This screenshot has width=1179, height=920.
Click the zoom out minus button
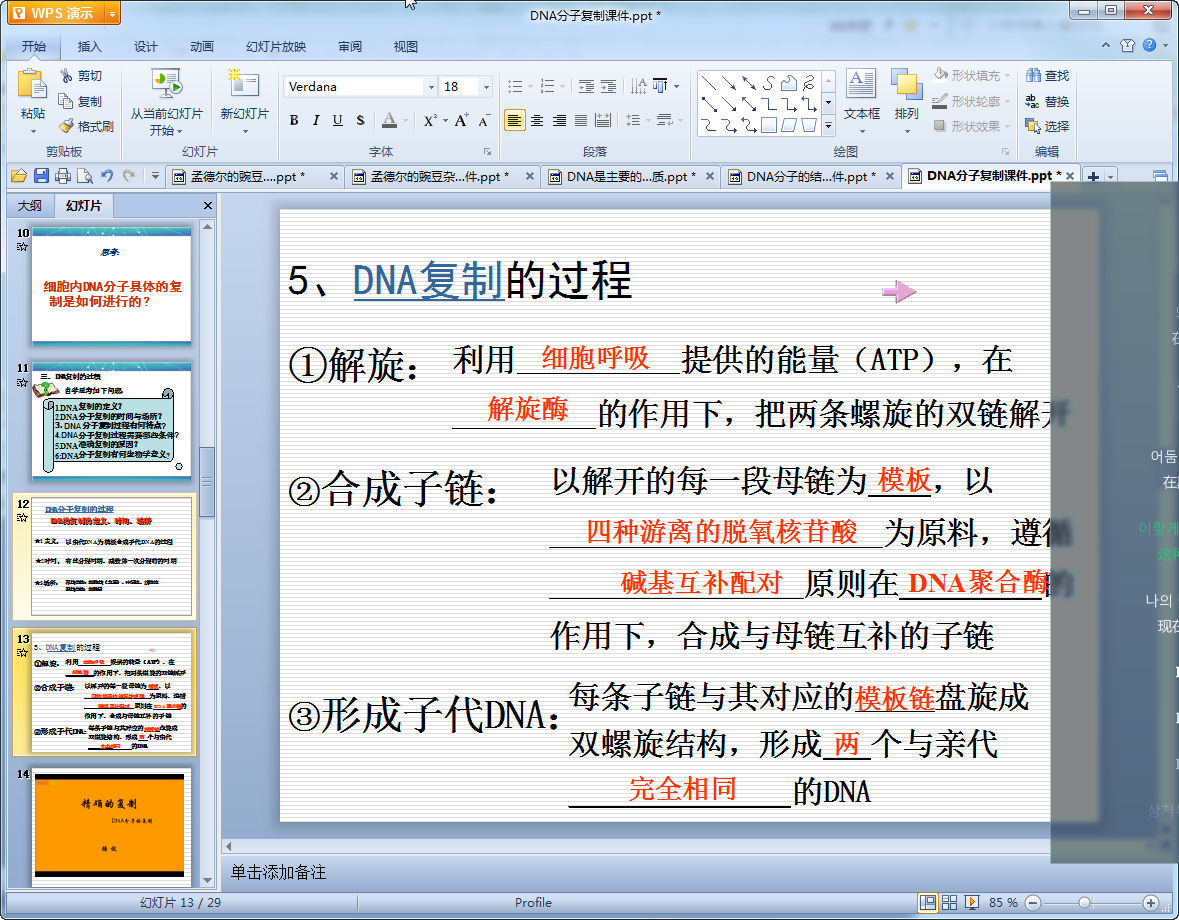1033,903
